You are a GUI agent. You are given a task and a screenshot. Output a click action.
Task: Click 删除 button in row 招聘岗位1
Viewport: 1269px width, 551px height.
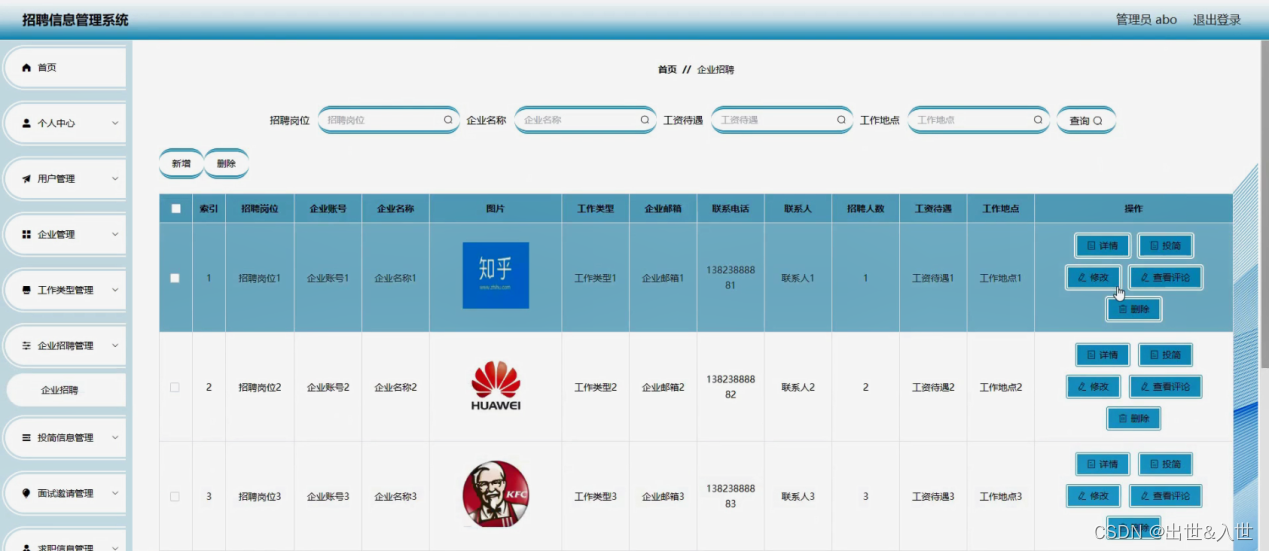click(1133, 309)
